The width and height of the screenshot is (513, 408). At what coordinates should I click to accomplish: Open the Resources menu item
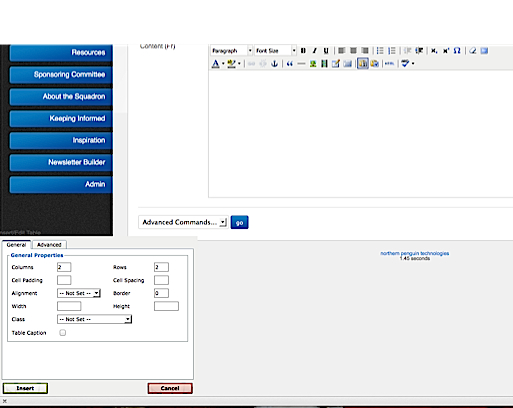(61, 53)
